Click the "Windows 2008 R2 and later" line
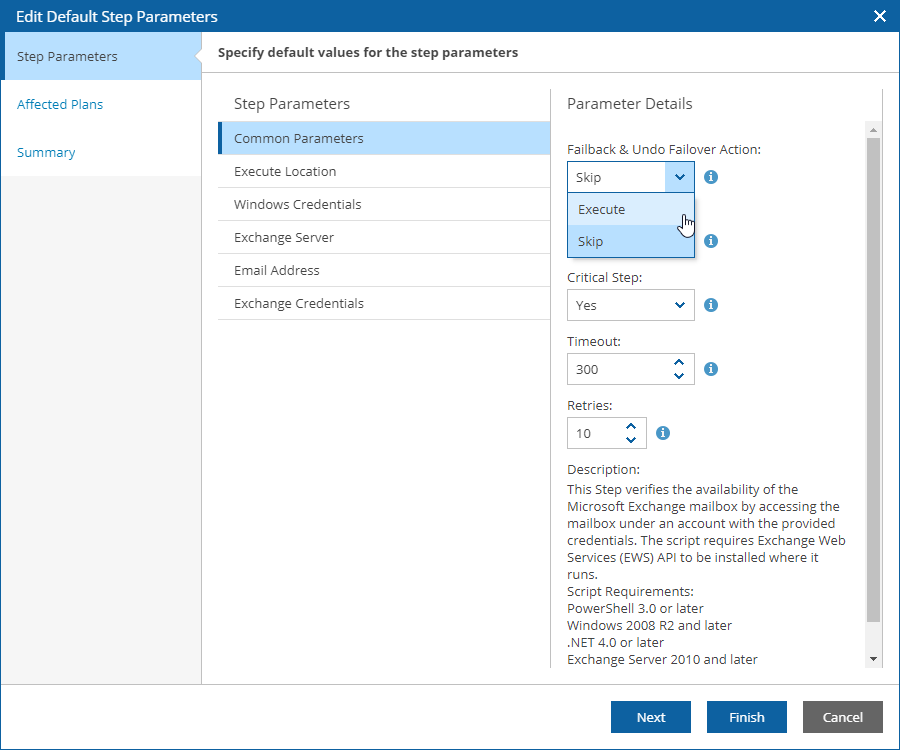 (x=649, y=625)
